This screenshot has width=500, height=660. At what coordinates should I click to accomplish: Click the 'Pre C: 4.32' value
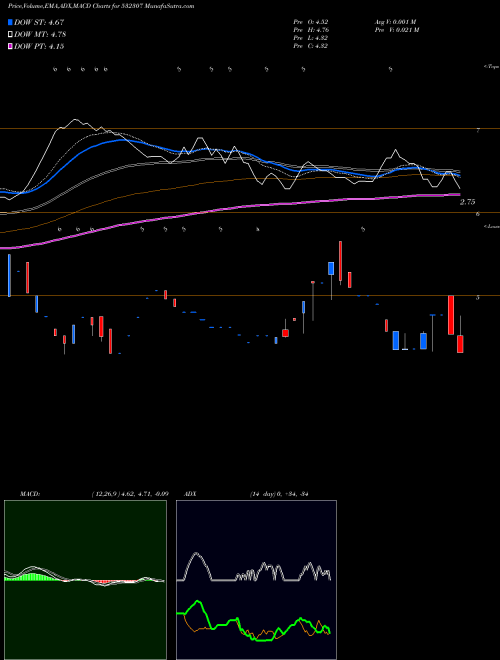point(311,46)
